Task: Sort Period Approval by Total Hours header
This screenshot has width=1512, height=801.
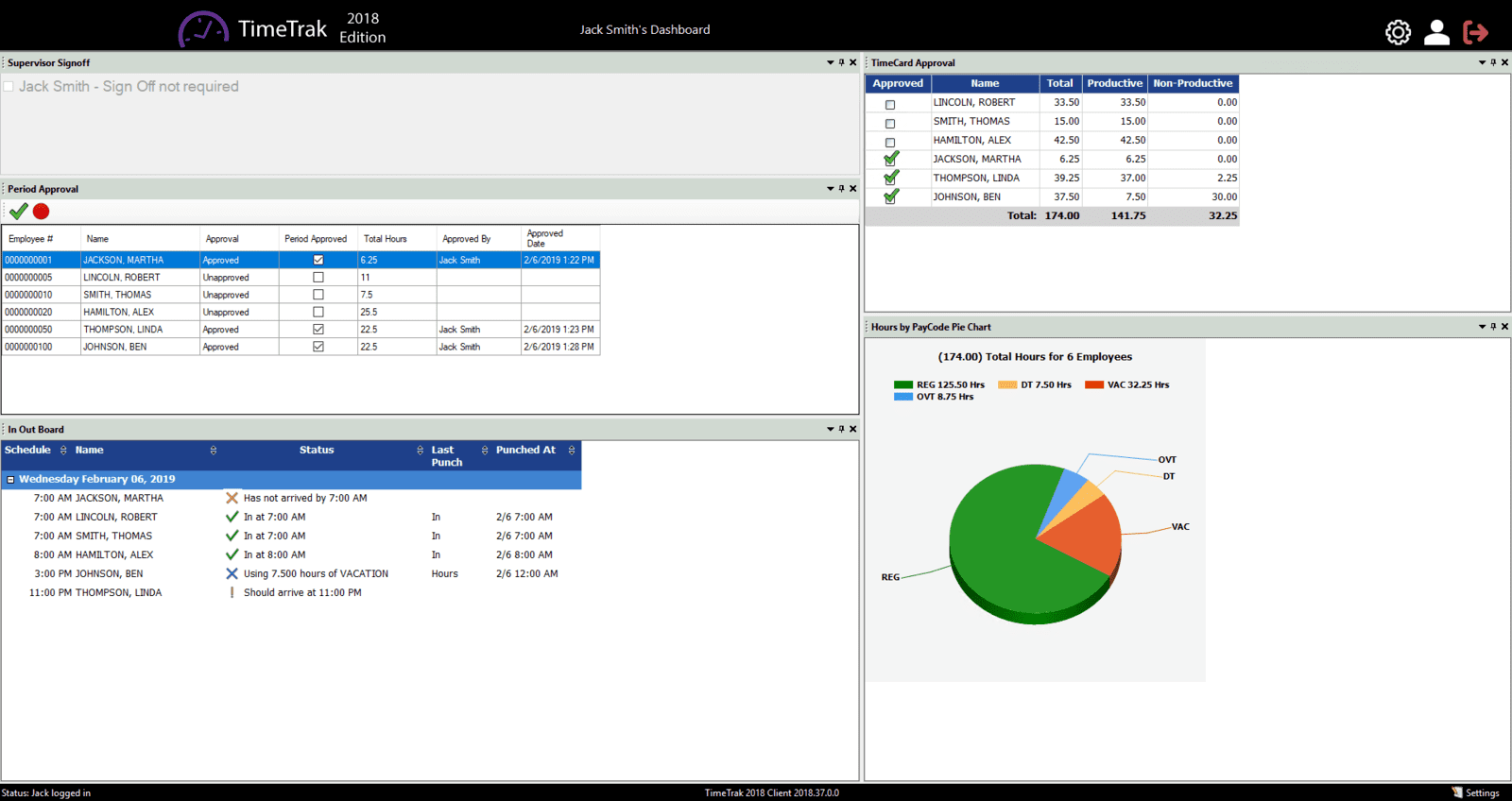Action: [396, 238]
